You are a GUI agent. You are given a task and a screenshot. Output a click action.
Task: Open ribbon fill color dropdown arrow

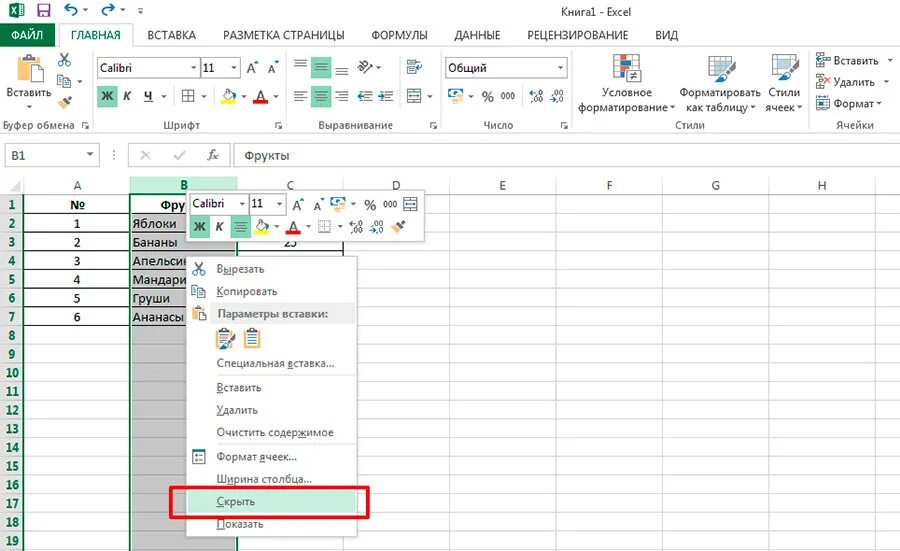(x=244, y=96)
